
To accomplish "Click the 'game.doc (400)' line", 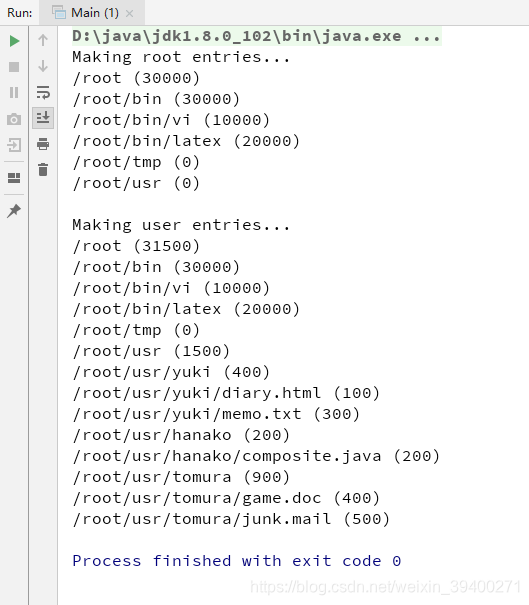I will tap(226, 498).
